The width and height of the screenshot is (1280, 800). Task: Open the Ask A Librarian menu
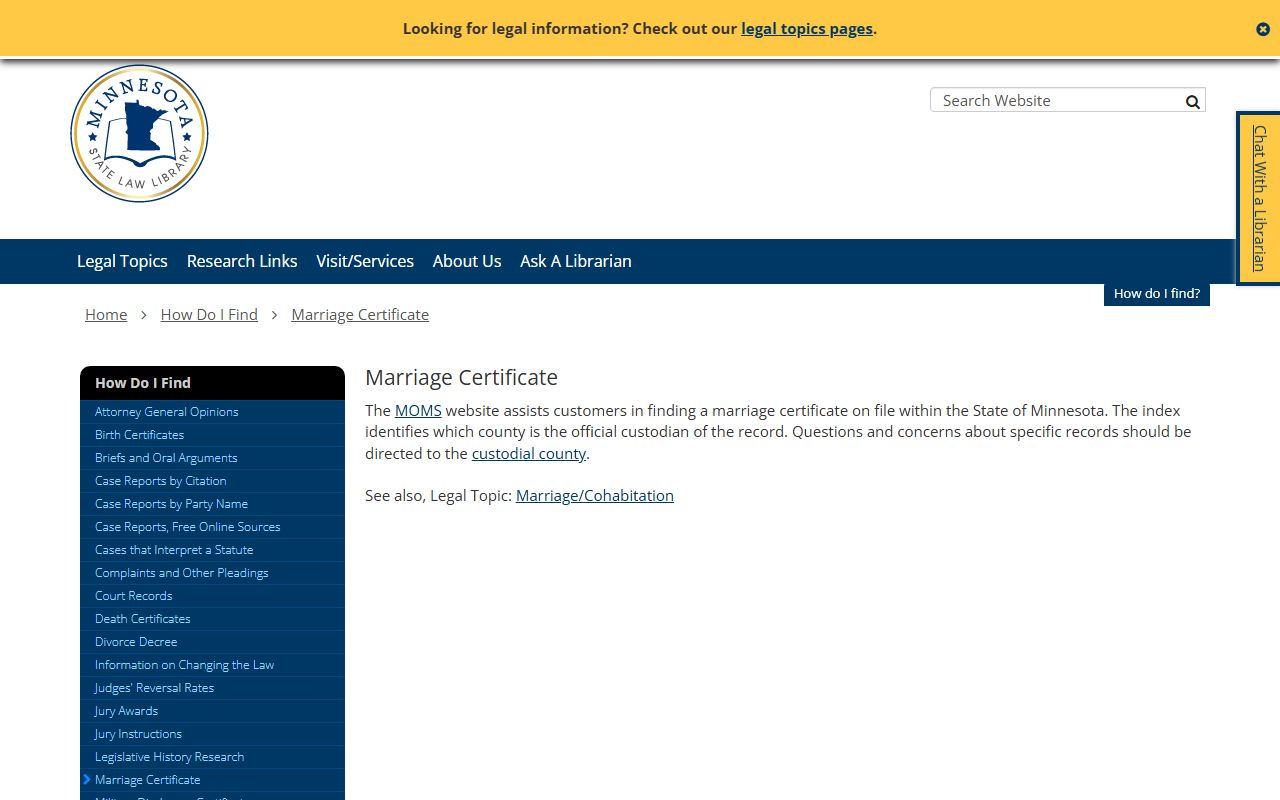576,261
